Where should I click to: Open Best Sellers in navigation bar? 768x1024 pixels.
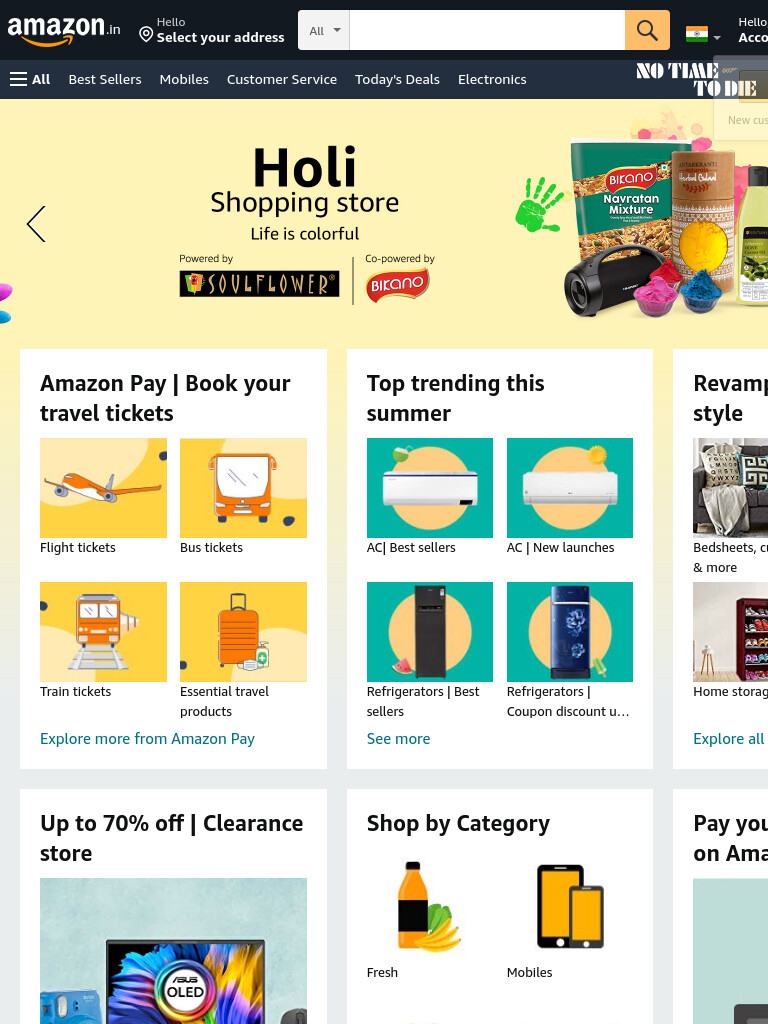coord(105,79)
